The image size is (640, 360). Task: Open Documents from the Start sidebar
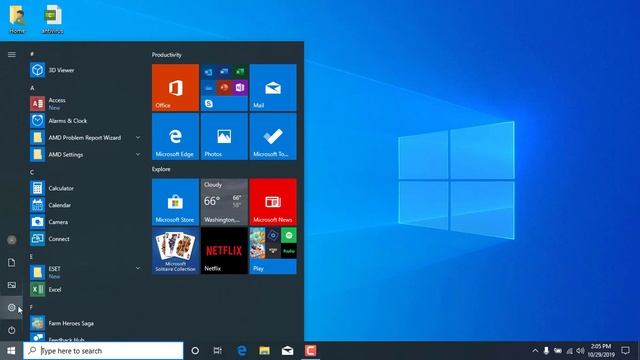(11, 262)
